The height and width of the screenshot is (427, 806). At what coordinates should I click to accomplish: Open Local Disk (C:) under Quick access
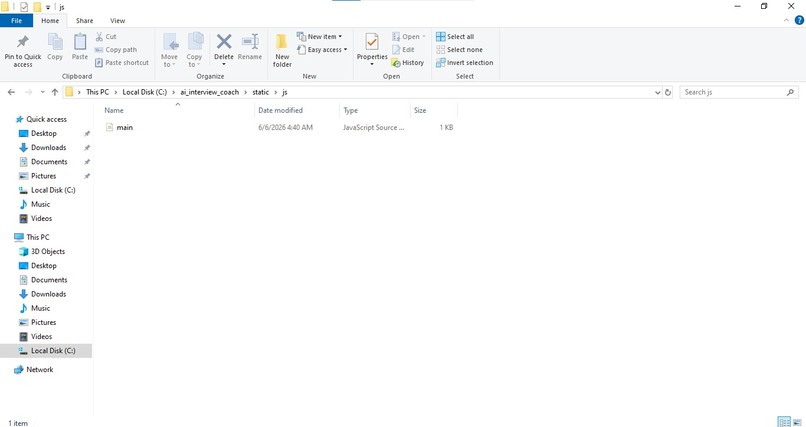tap(53, 190)
